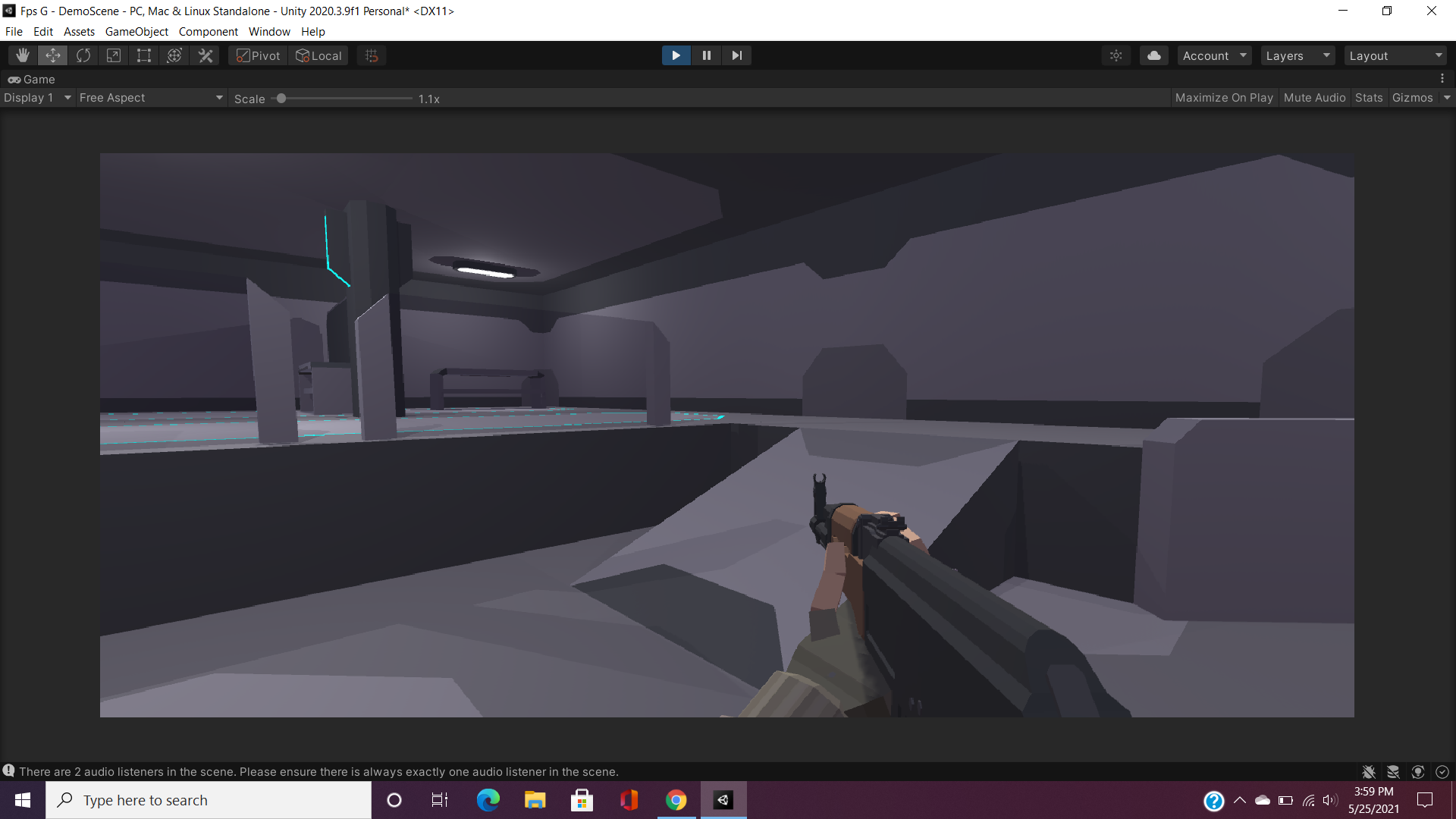Screen dimensions: 1456x819
Task: Click the taskbar search box
Action: click(209, 800)
